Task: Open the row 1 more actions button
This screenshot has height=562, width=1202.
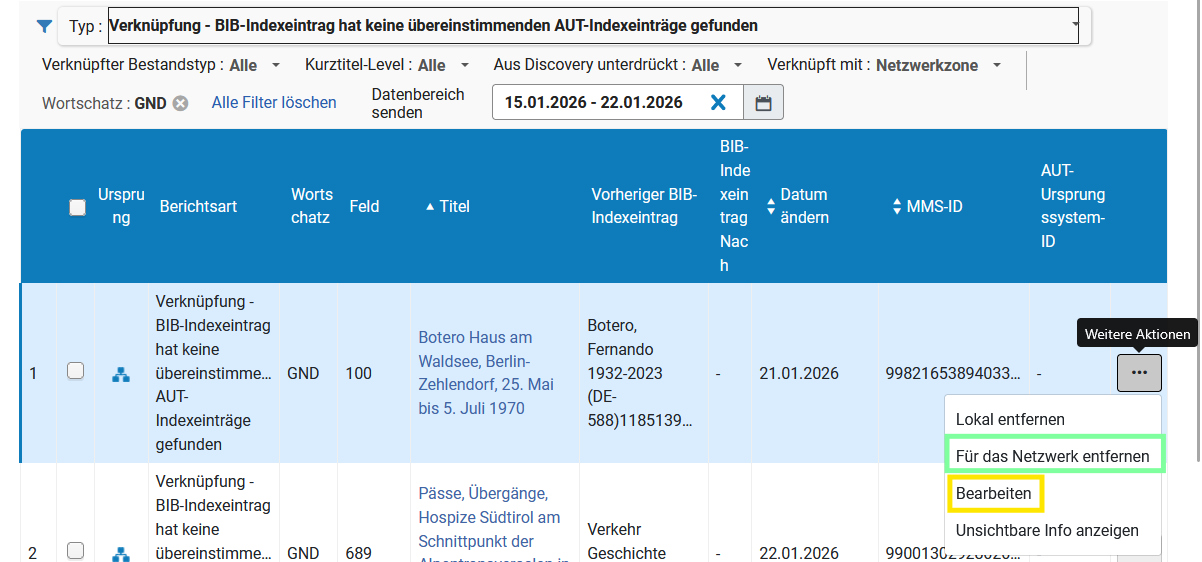Action: (1139, 372)
